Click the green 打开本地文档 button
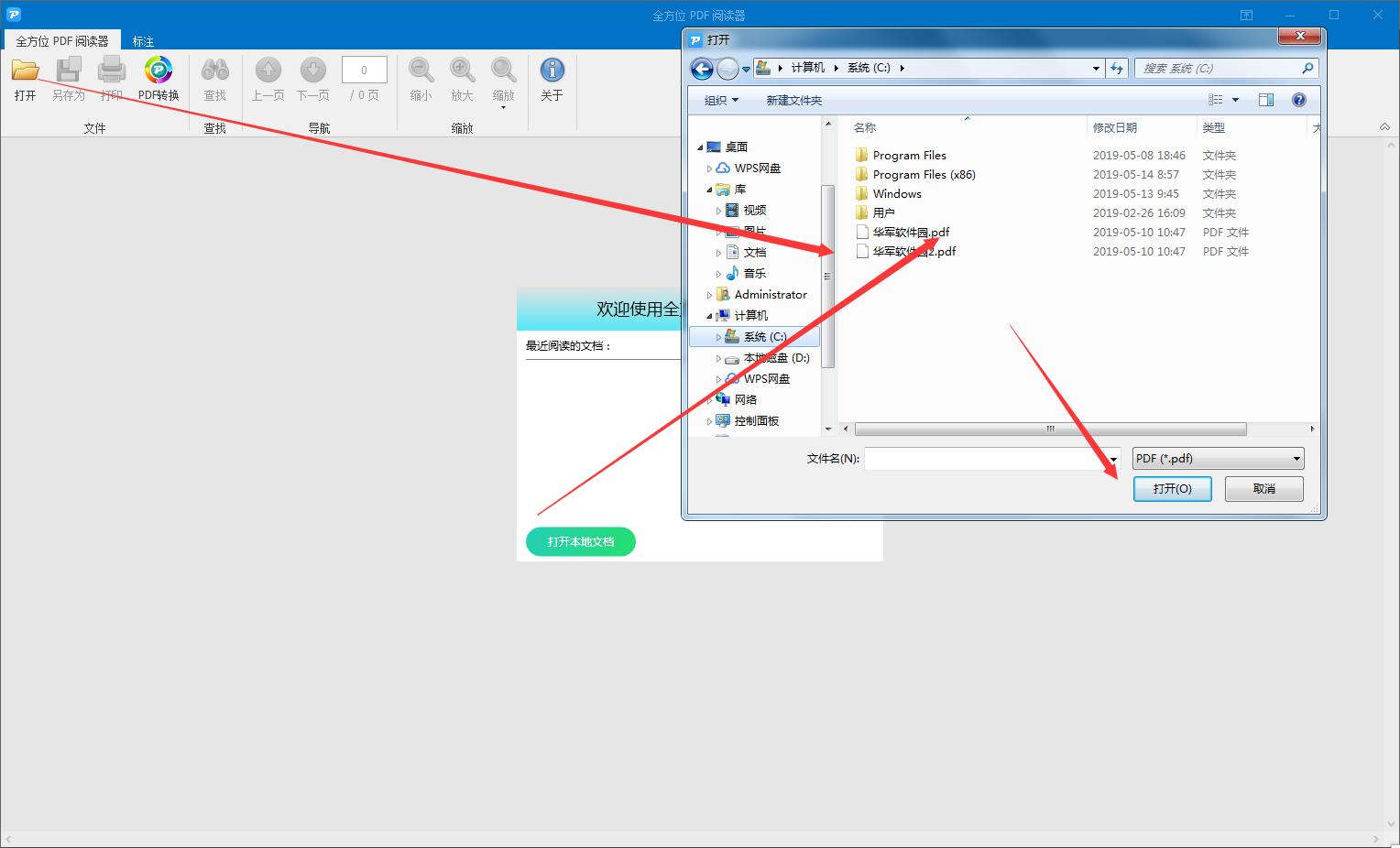1400x848 pixels. pos(580,542)
